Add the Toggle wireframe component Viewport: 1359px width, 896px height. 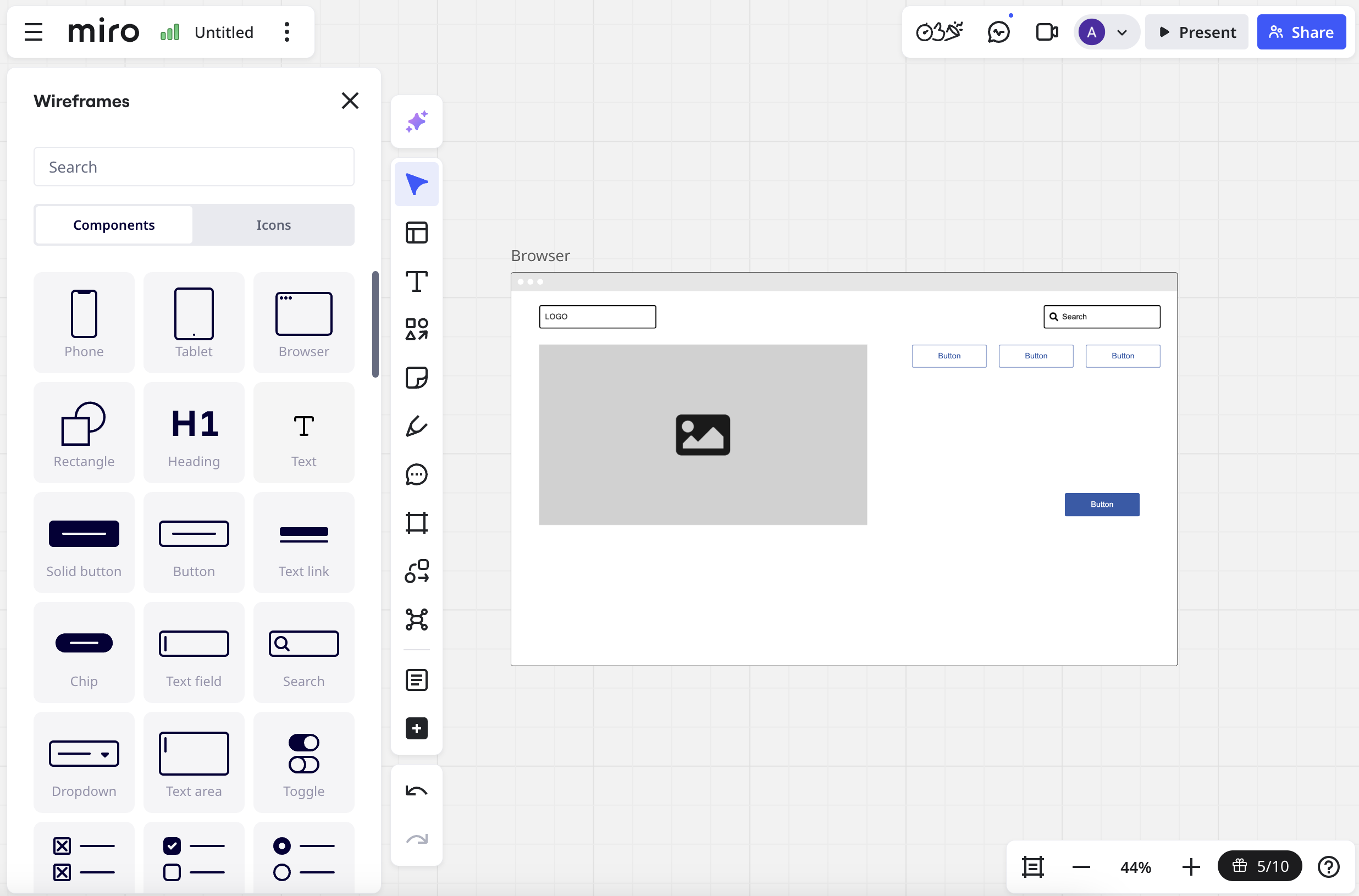point(303,762)
